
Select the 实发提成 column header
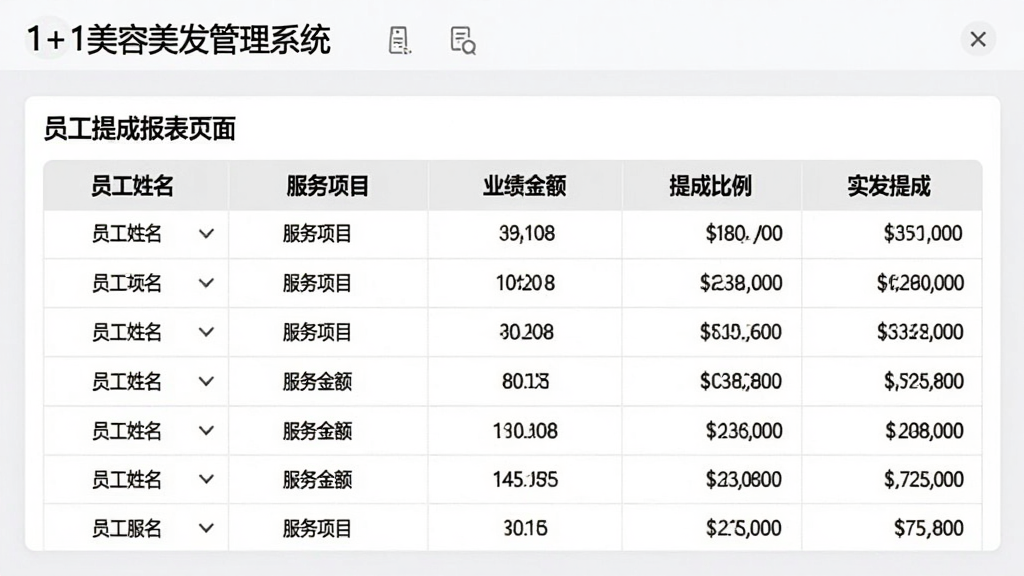[x=889, y=186]
